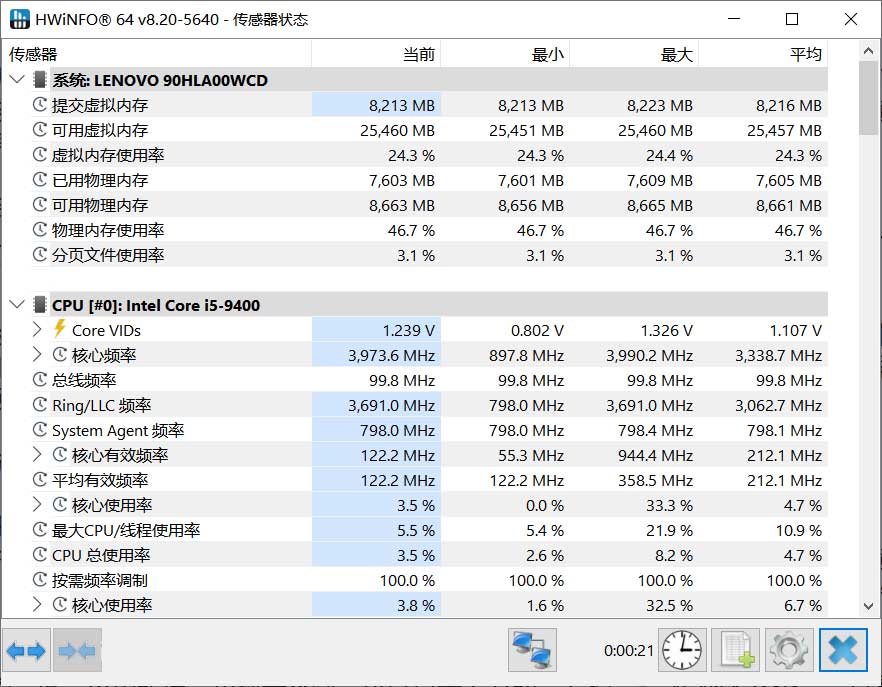Click the clock icon beside Ring/LLC 频率
Viewport: 882px width, 687px height.
[39, 405]
